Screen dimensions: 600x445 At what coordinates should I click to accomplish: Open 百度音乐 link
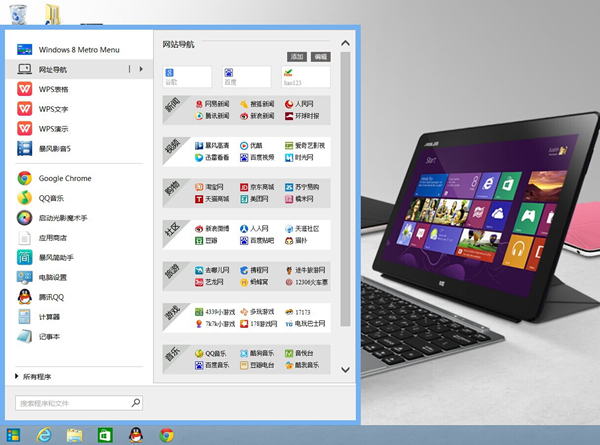213,365
